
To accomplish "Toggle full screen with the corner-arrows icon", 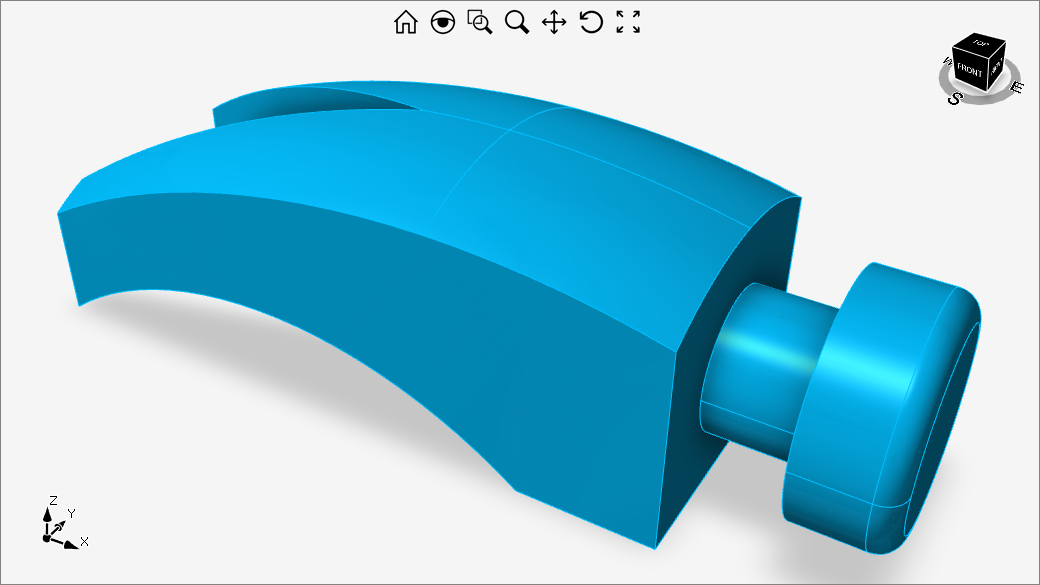I will [x=628, y=22].
